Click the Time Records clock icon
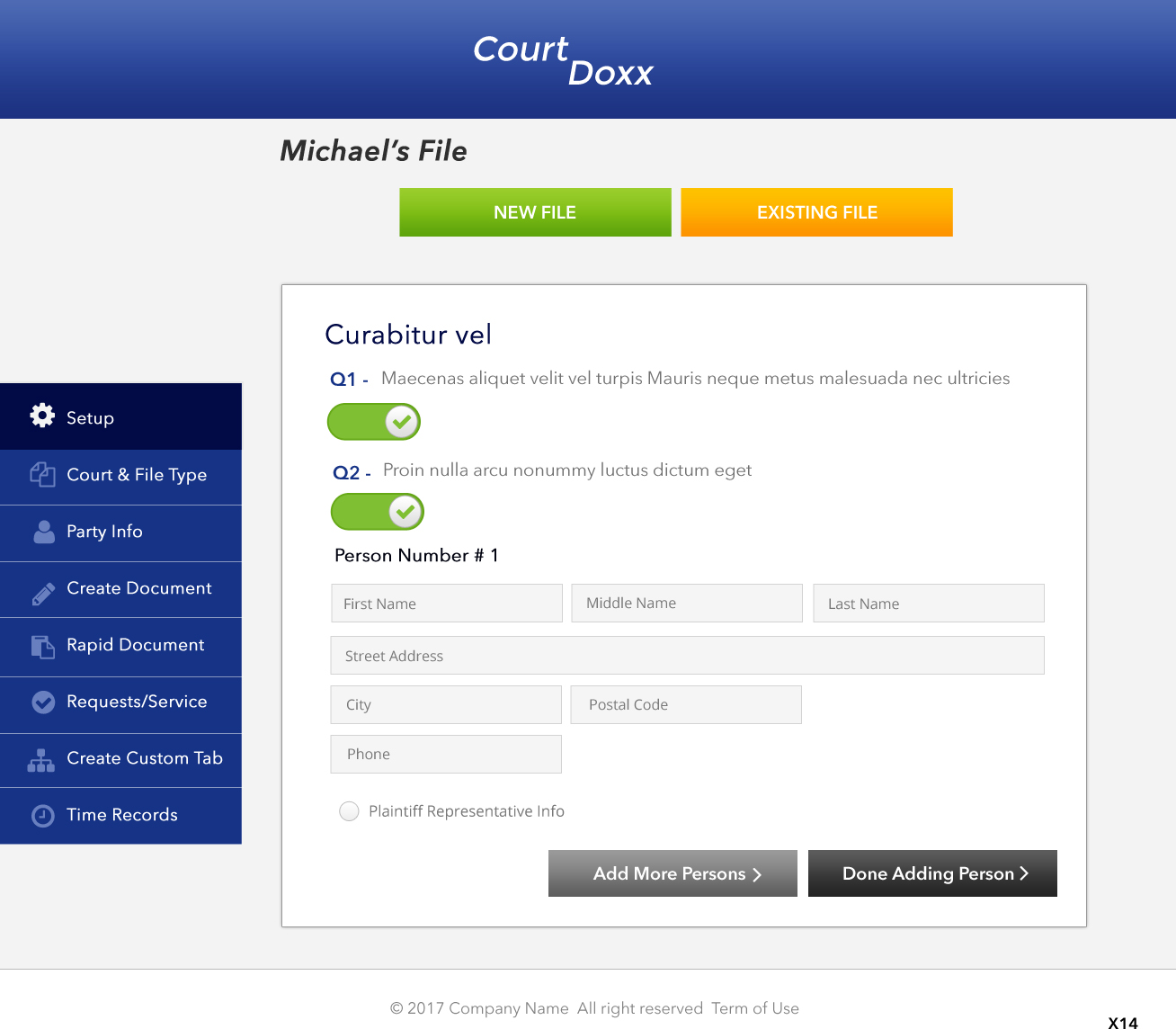This screenshot has width=1176, height=1029. click(42, 816)
